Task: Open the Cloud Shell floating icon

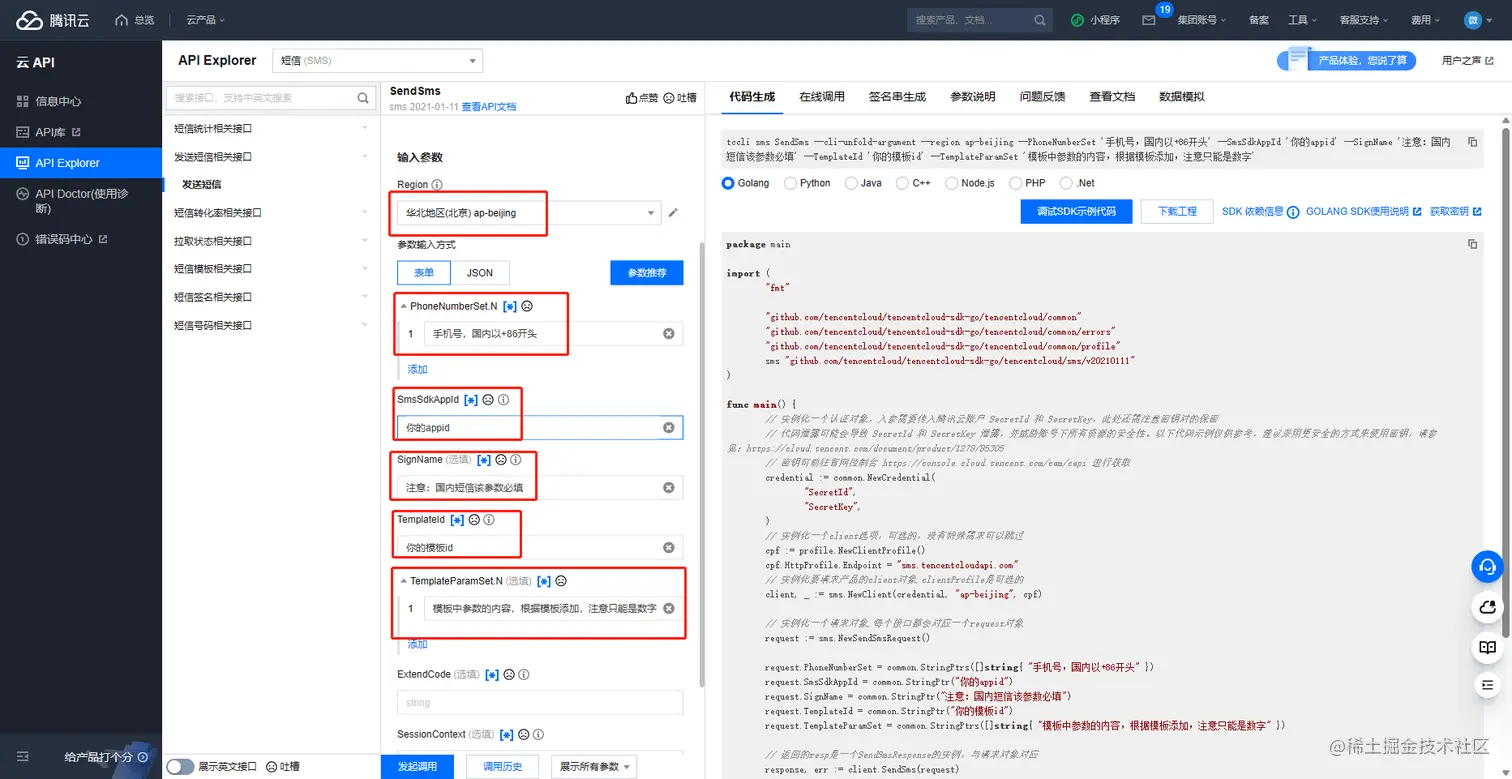Action: 1487,607
